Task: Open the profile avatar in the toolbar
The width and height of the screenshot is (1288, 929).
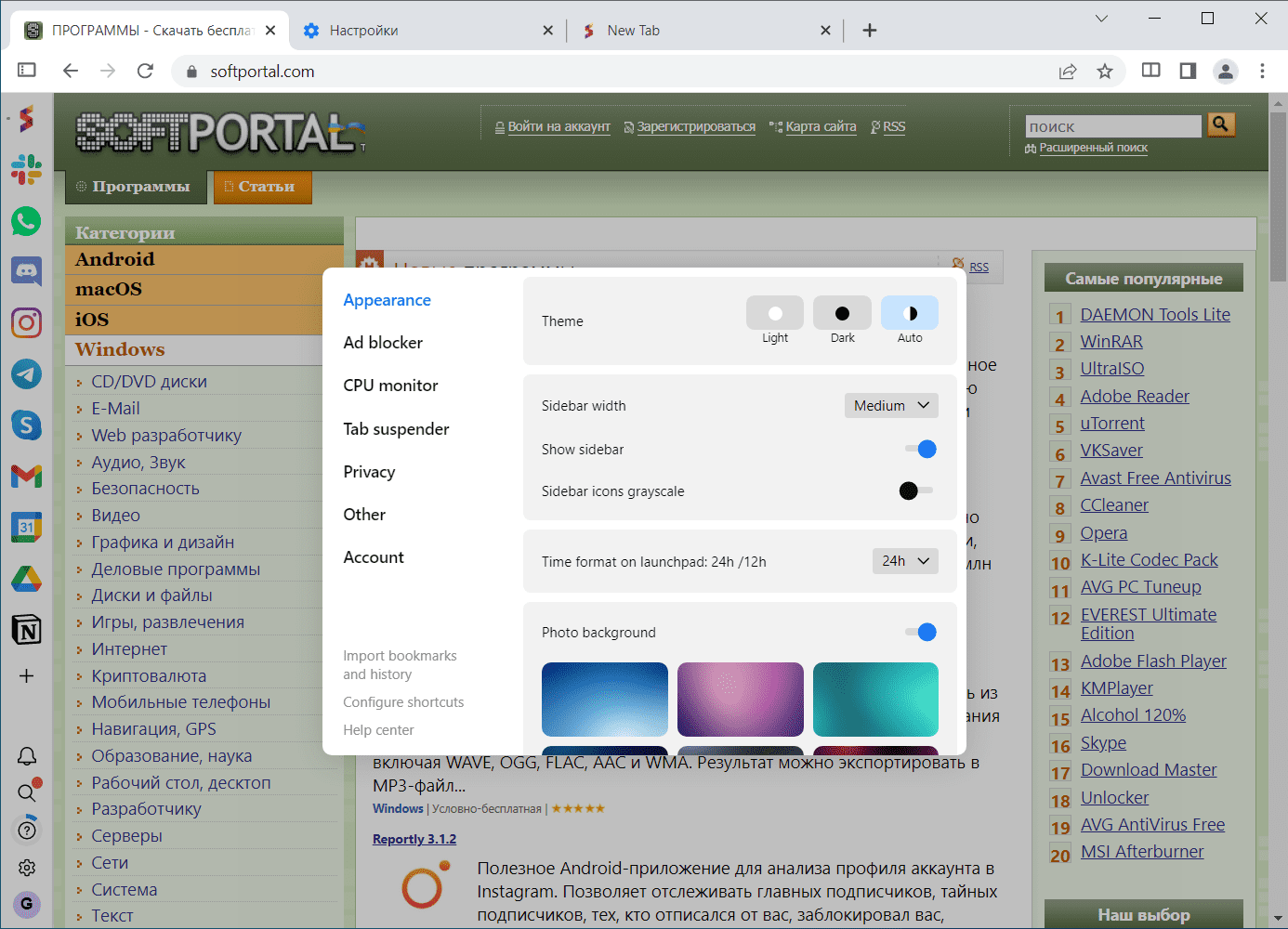Action: click(1226, 71)
